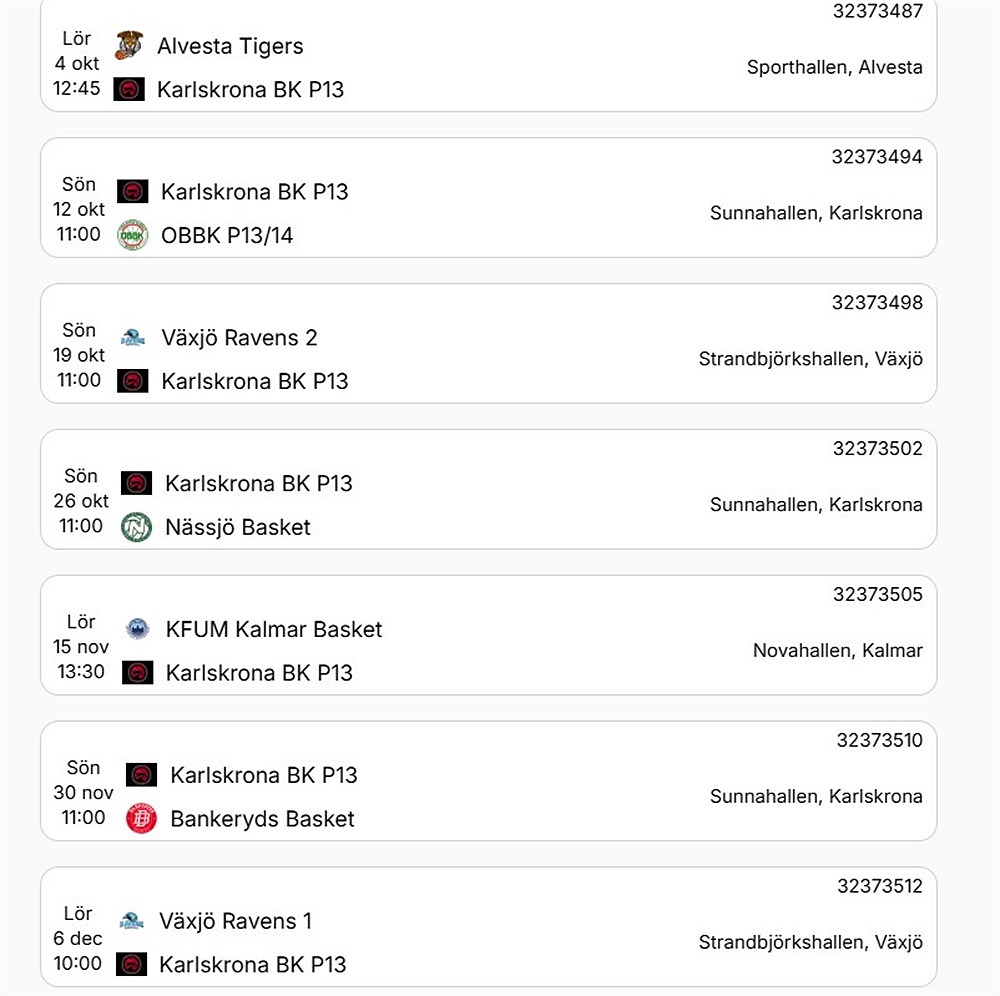Open match number 32373512
This screenshot has width=1000, height=996.
coord(879,887)
